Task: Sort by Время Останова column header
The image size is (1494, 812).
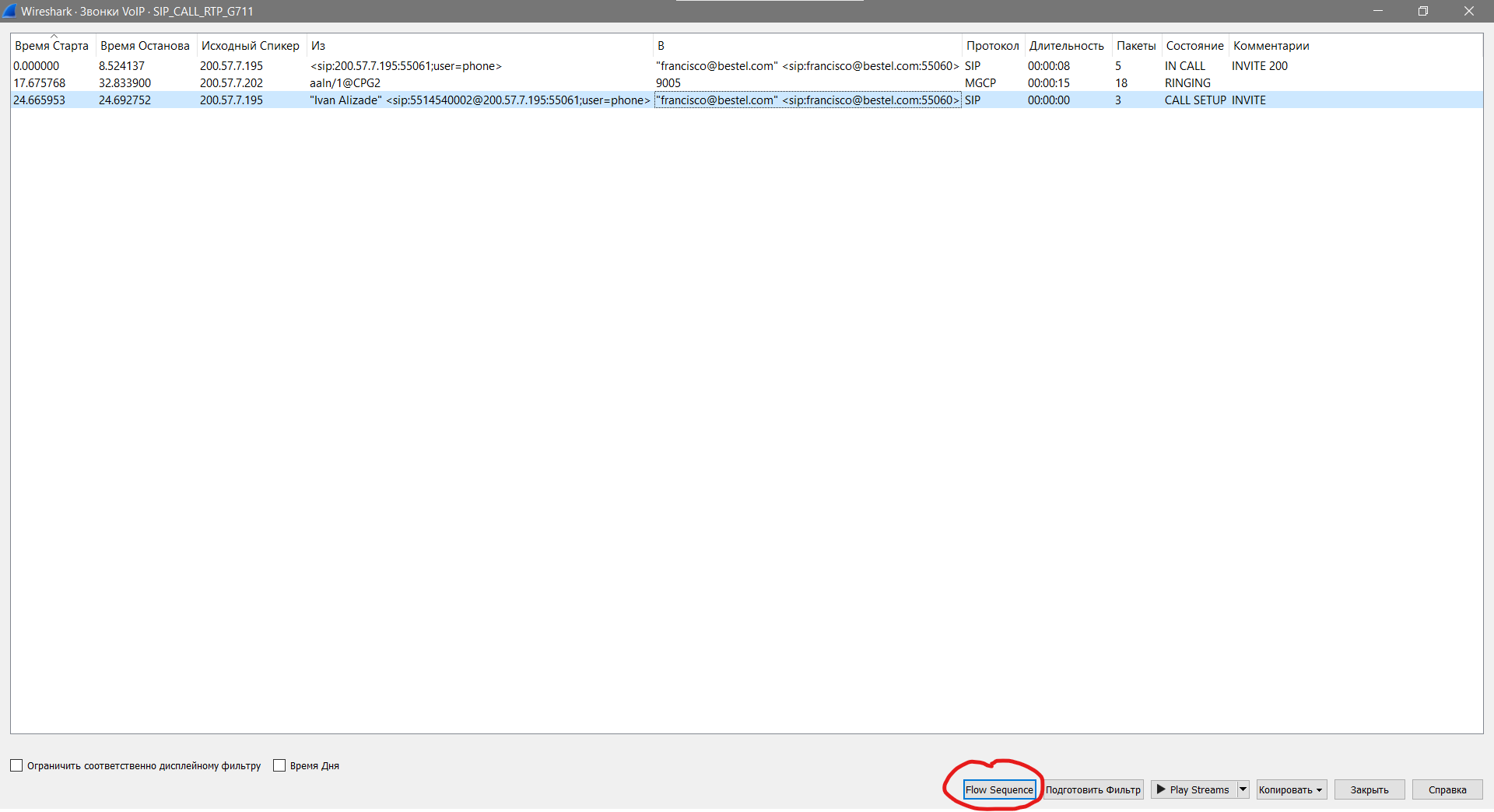Action: pos(146,46)
